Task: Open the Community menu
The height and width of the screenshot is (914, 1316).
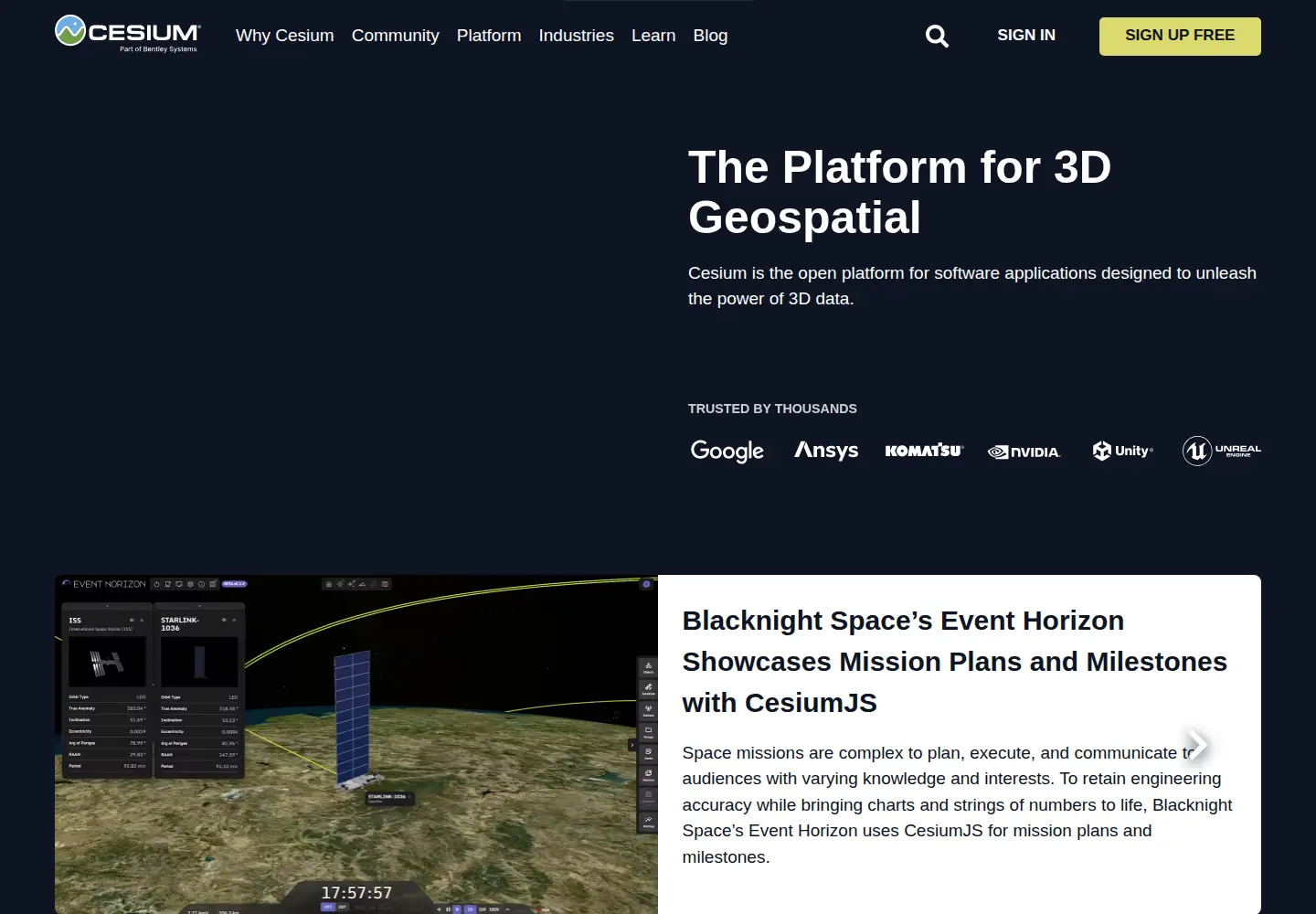Action: point(396,36)
